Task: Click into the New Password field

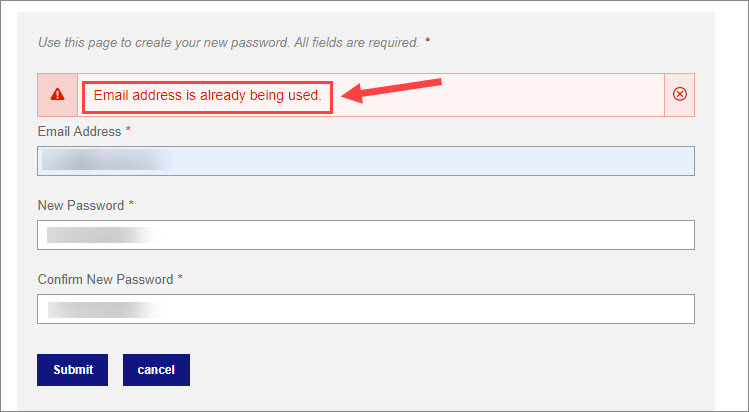Action: click(x=366, y=235)
